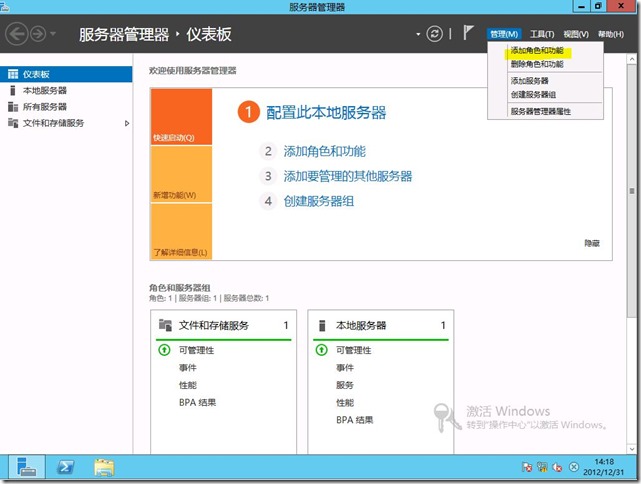Open 性能 in 本地服务器 tile
This screenshot has height=484, width=641.
tap(345, 403)
